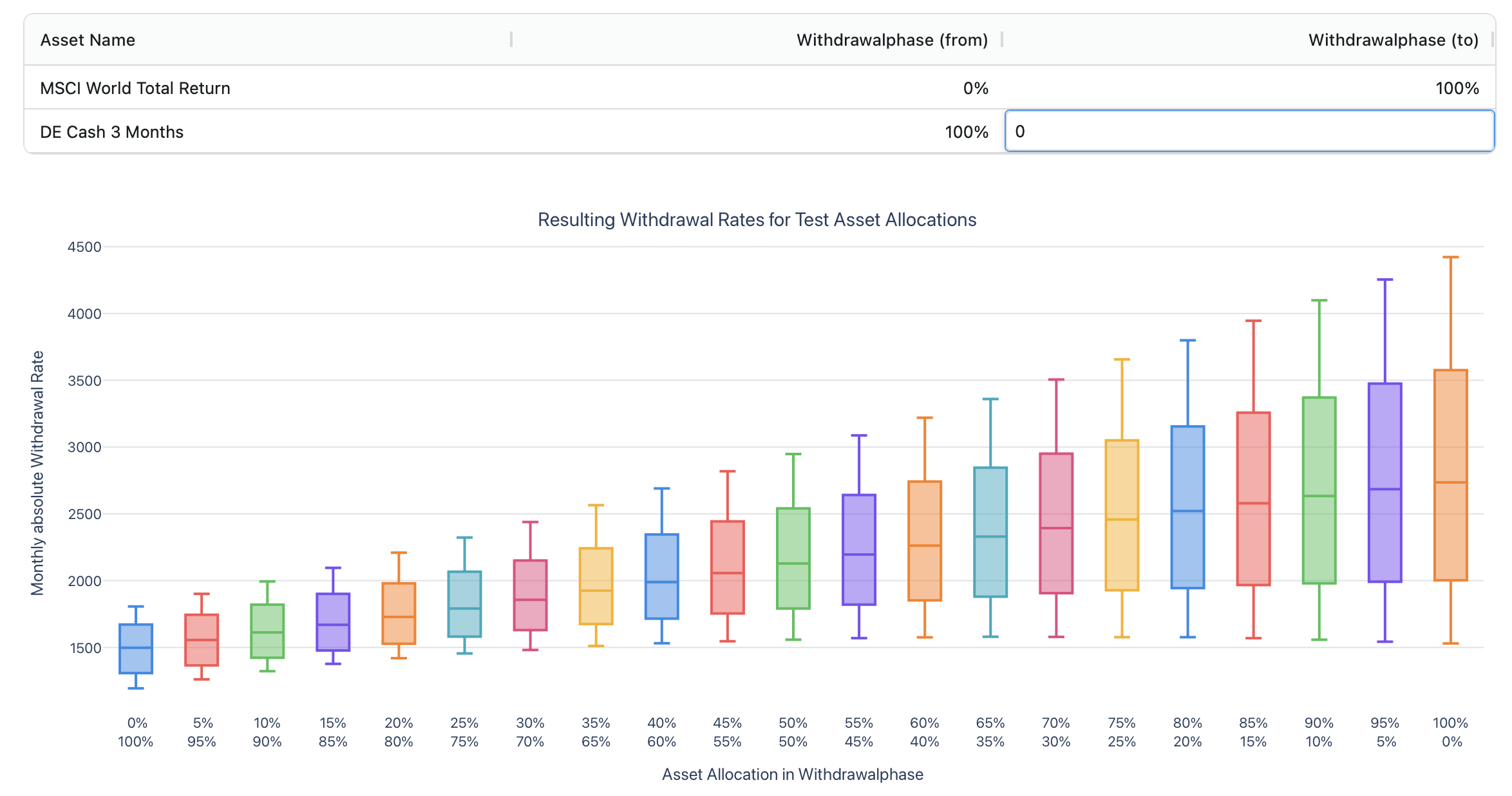Image resolution: width=1512 pixels, height=796 pixels.
Task: Select the MSCI World Total Return row name
Action: point(135,88)
